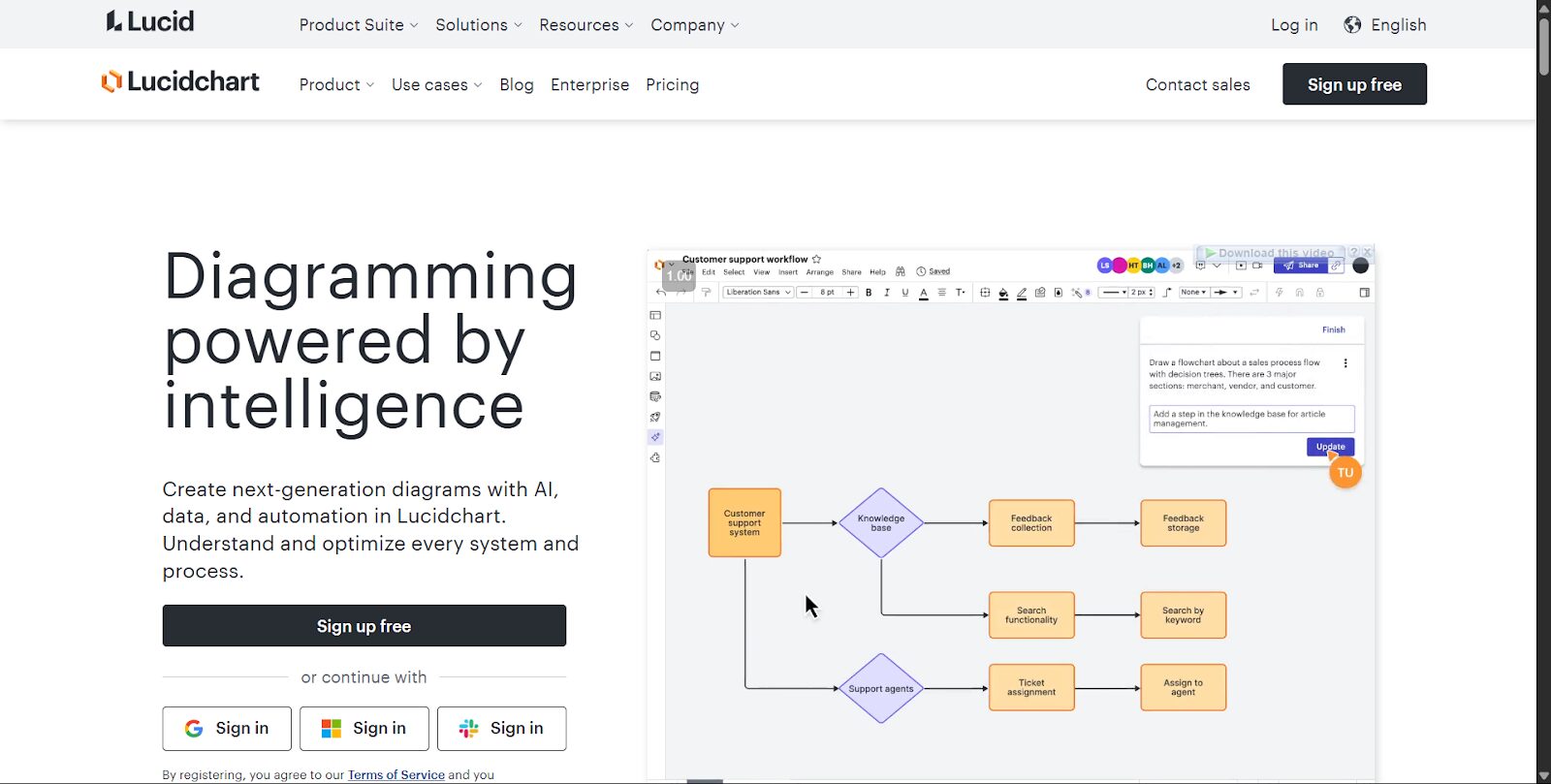The height and width of the screenshot is (784, 1551).
Task: Open the shapes panel icon in left sidebar
Action: [x=655, y=335]
